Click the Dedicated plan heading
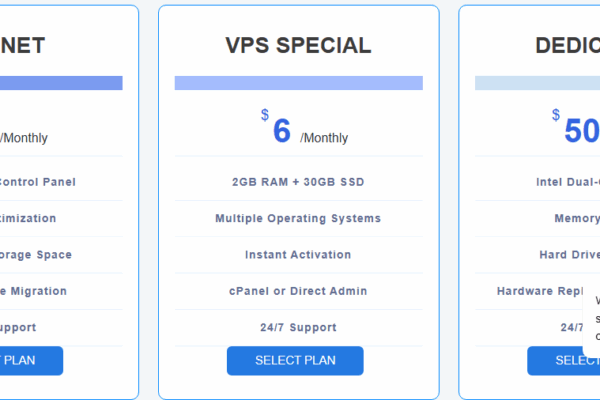The width and height of the screenshot is (600, 400). (x=565, y=45)
